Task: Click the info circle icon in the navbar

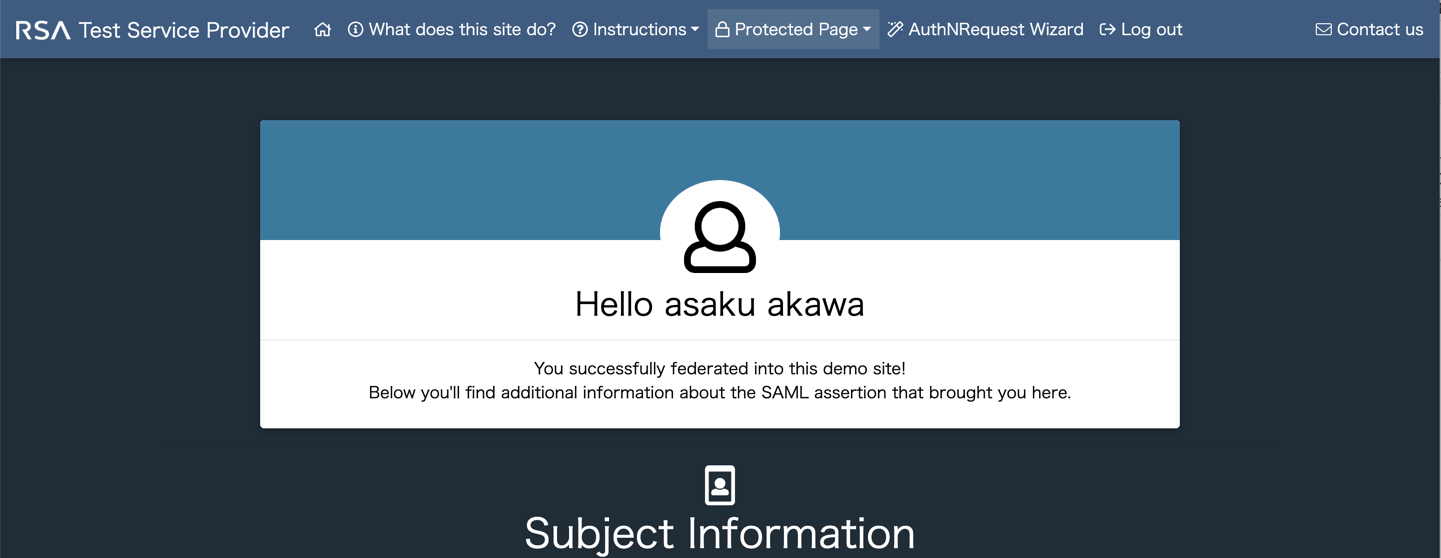Action: pos(355,30)
